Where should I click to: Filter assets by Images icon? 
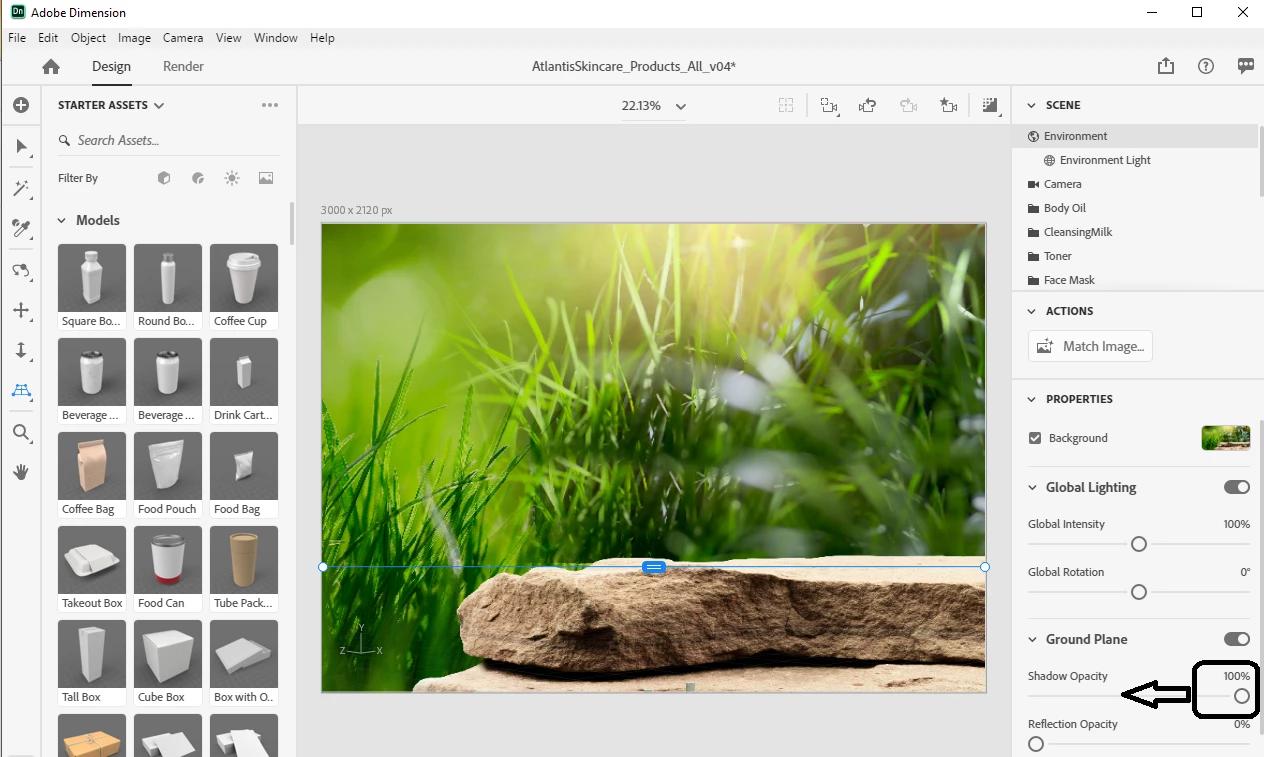coord(266,178)
